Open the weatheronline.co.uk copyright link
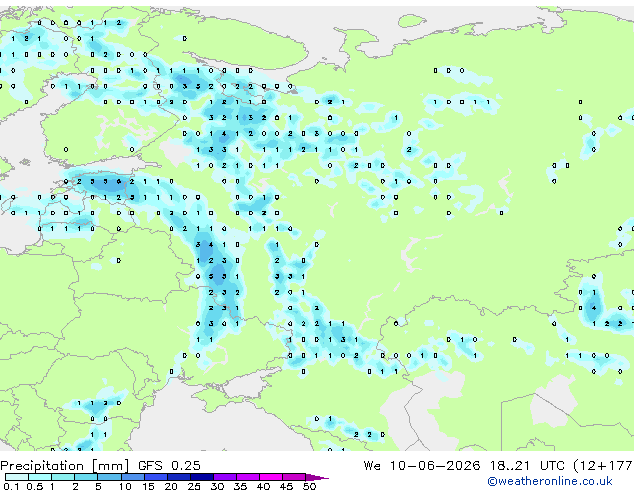 point(550,481)
